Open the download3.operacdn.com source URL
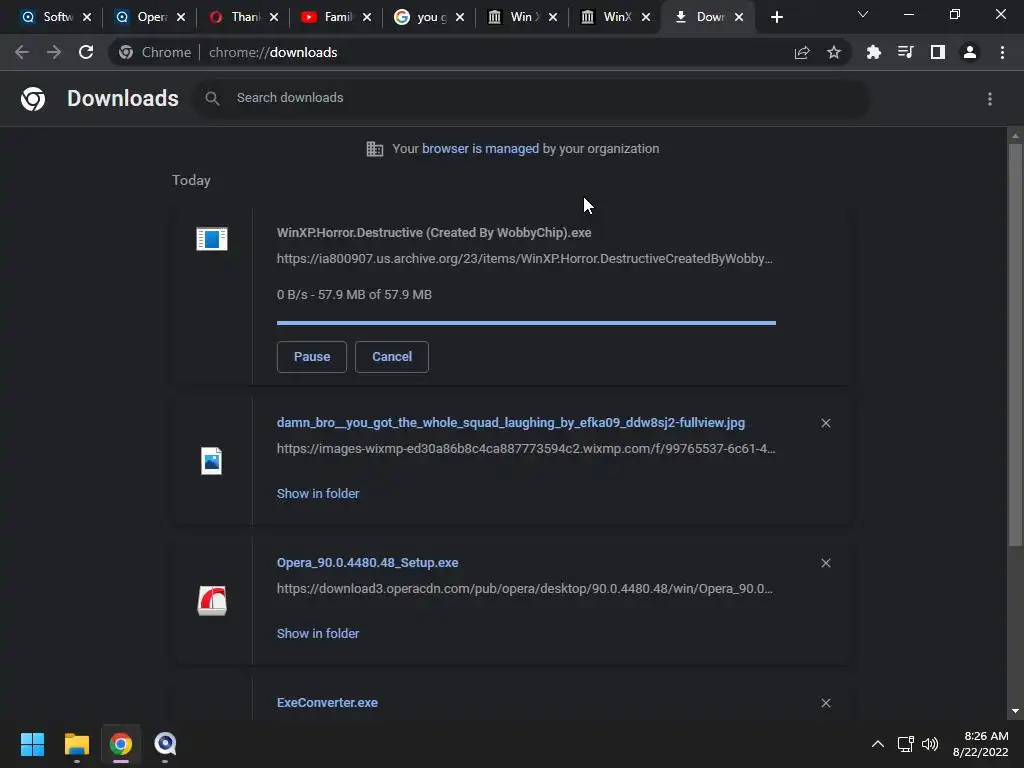 (x=524, y=588)
